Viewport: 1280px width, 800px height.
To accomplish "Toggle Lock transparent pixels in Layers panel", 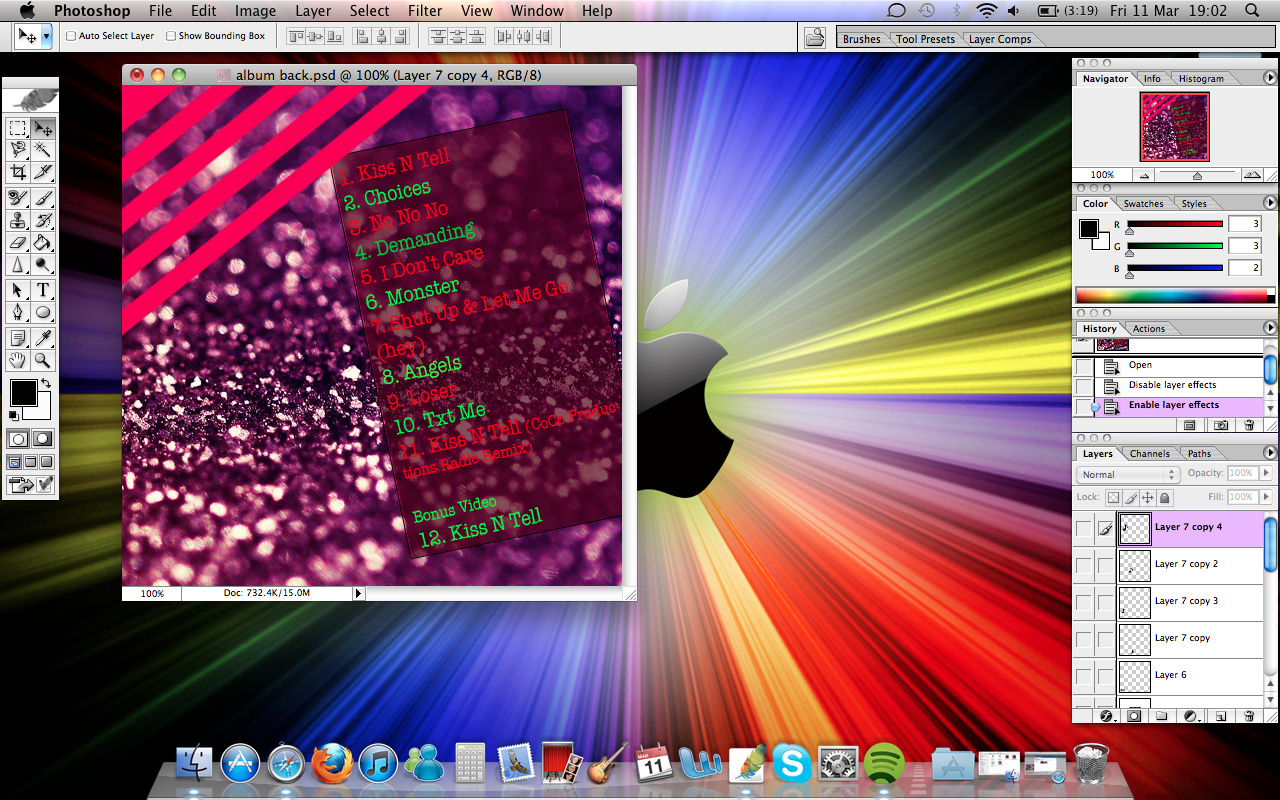I will click(x=1113, y=497).
